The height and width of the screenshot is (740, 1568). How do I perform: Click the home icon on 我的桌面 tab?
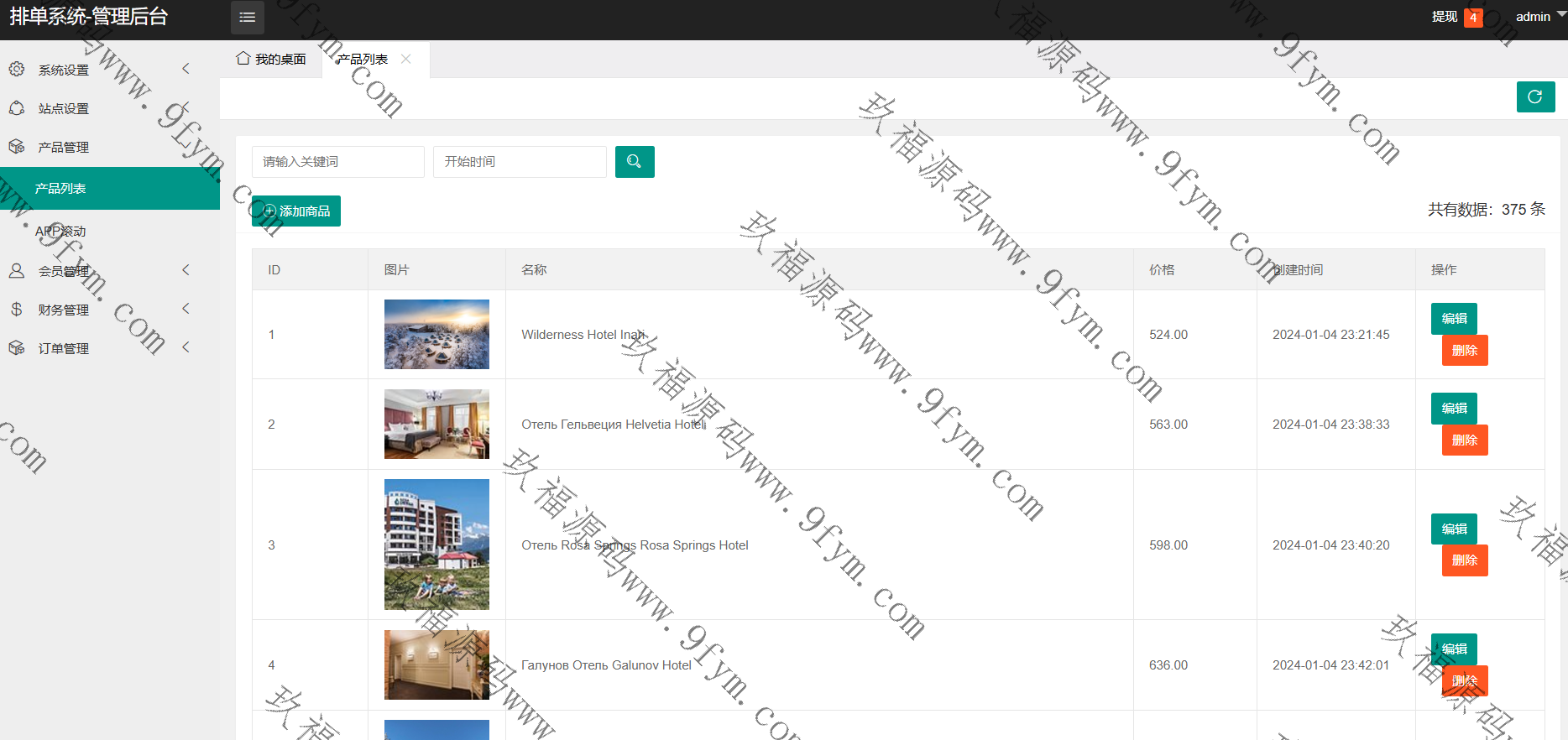click(243, 59)
